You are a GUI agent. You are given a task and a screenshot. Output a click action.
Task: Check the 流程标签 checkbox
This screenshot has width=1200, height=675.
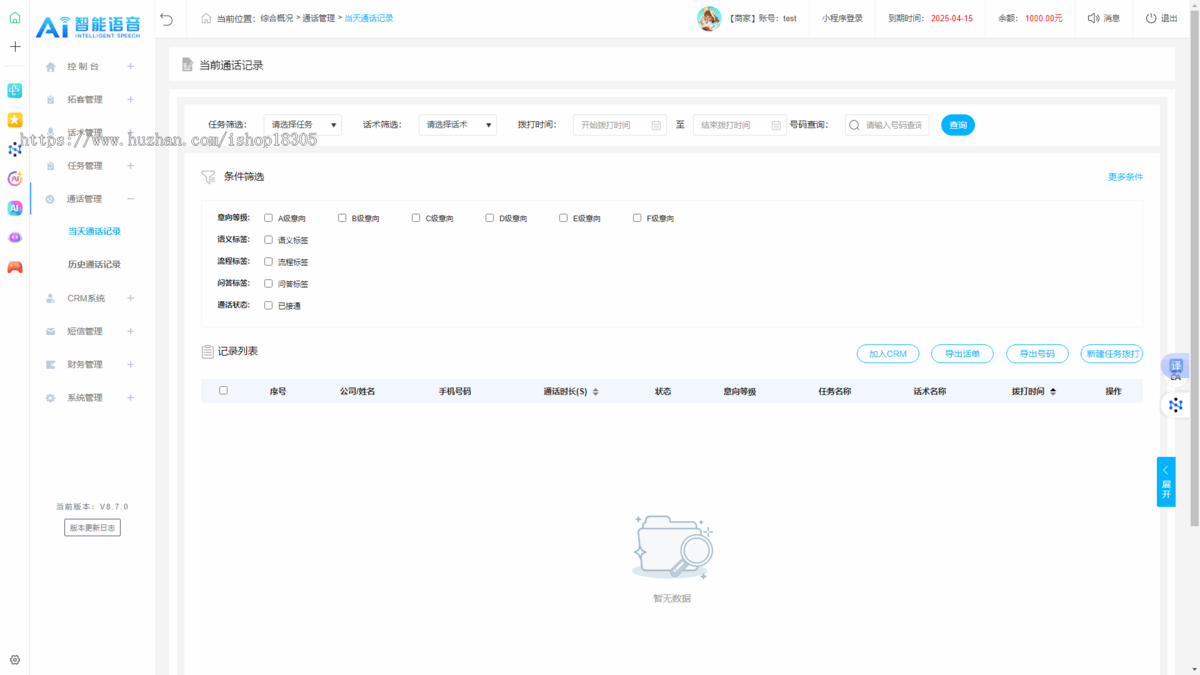[268, 261]
